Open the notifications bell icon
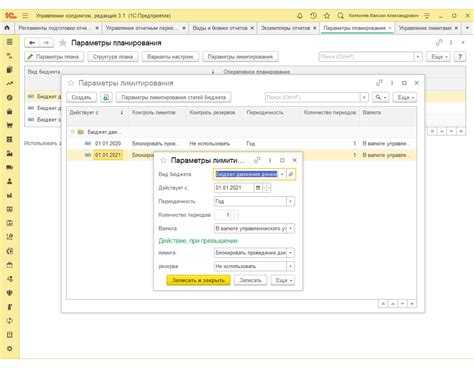 coord(300,16)
